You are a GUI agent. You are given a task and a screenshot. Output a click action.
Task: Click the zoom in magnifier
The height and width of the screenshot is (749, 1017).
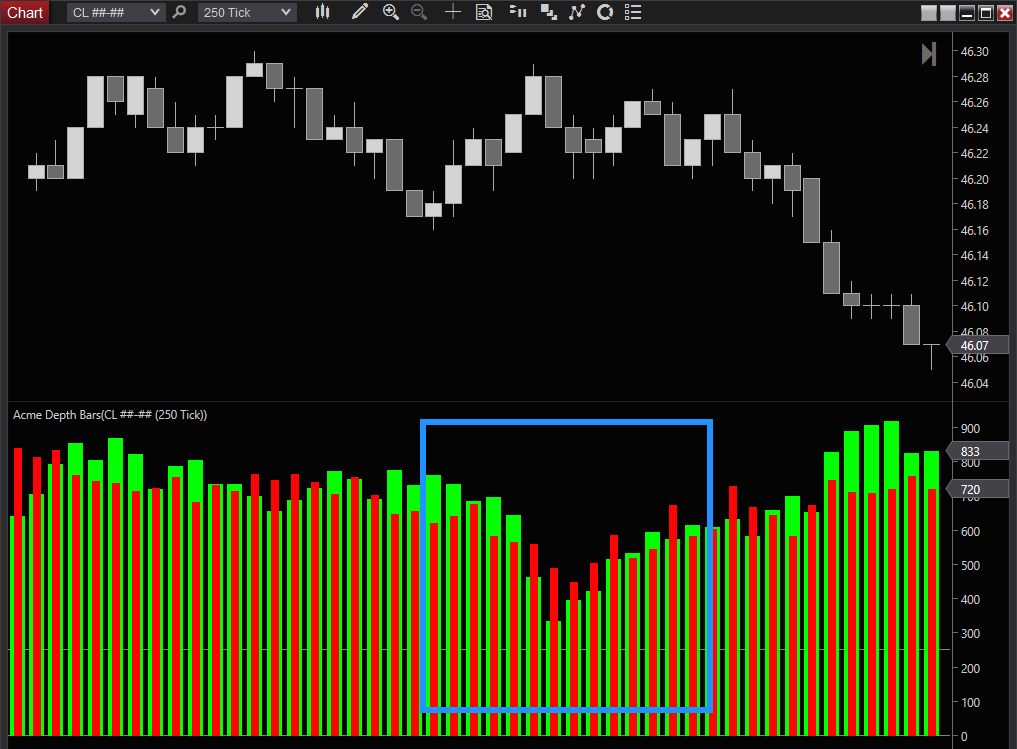coord(391,12)
